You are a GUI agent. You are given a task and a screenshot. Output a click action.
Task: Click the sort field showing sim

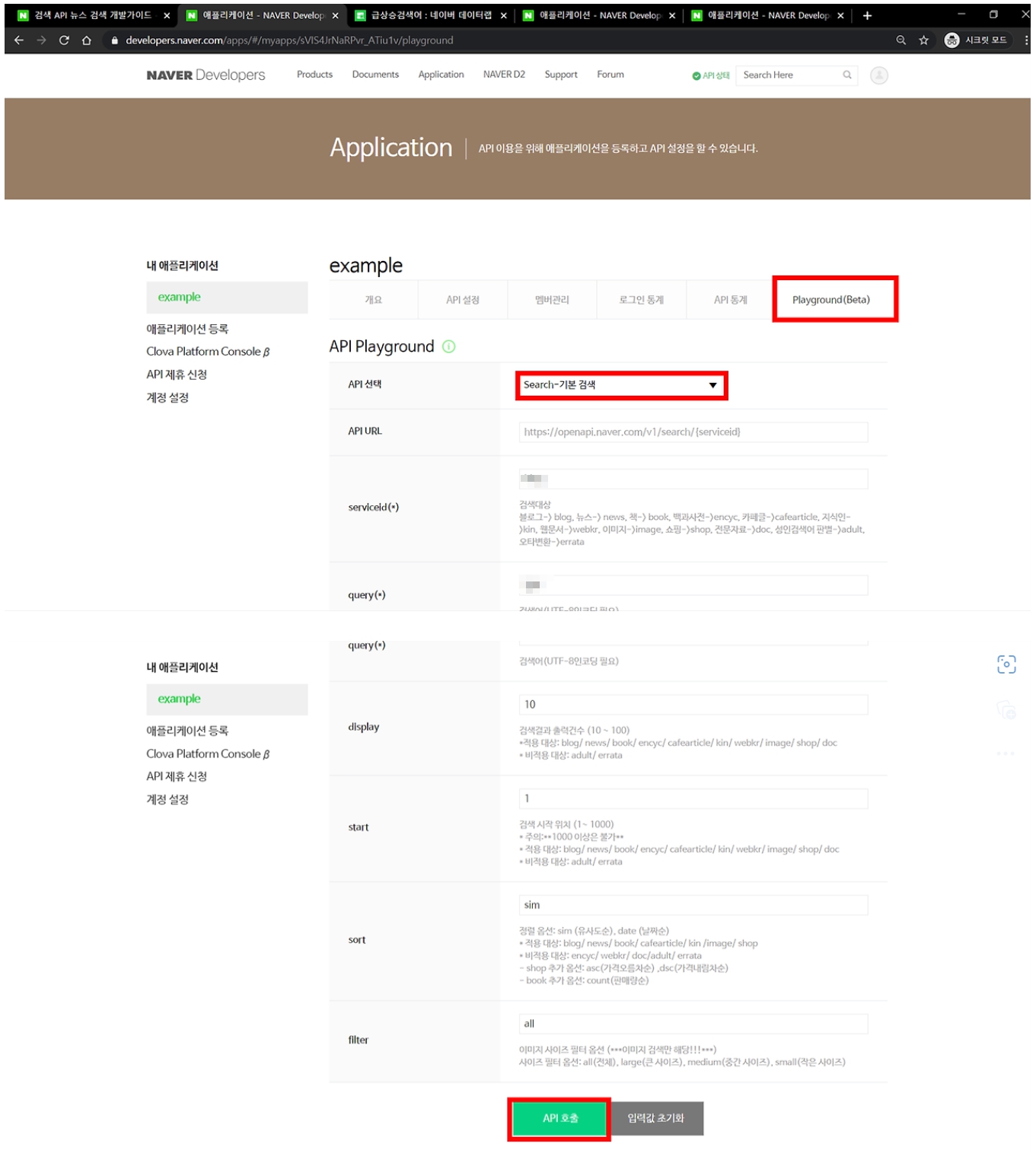click(x=693, y=906)
